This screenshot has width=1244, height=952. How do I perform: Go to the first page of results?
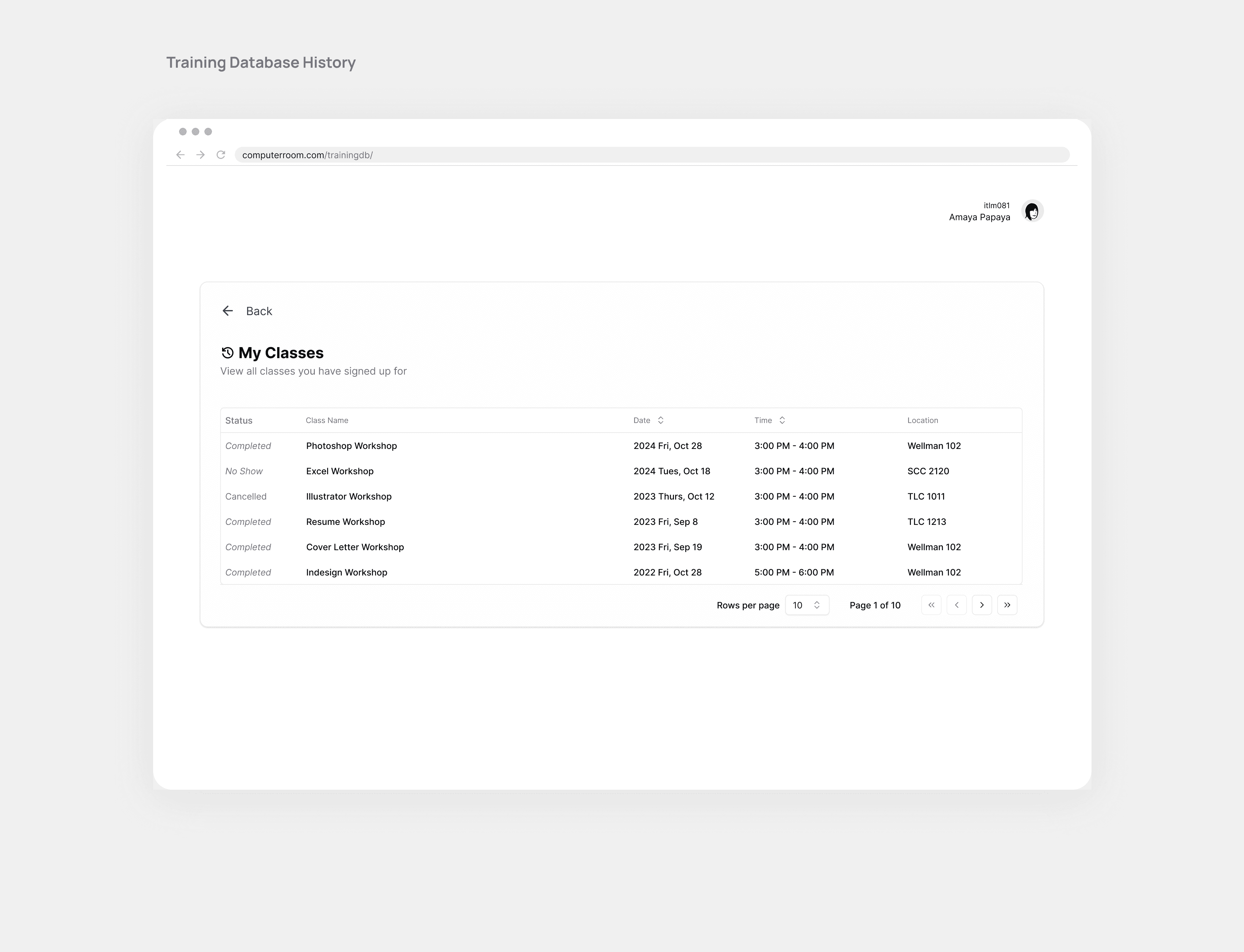pos(931,605)
